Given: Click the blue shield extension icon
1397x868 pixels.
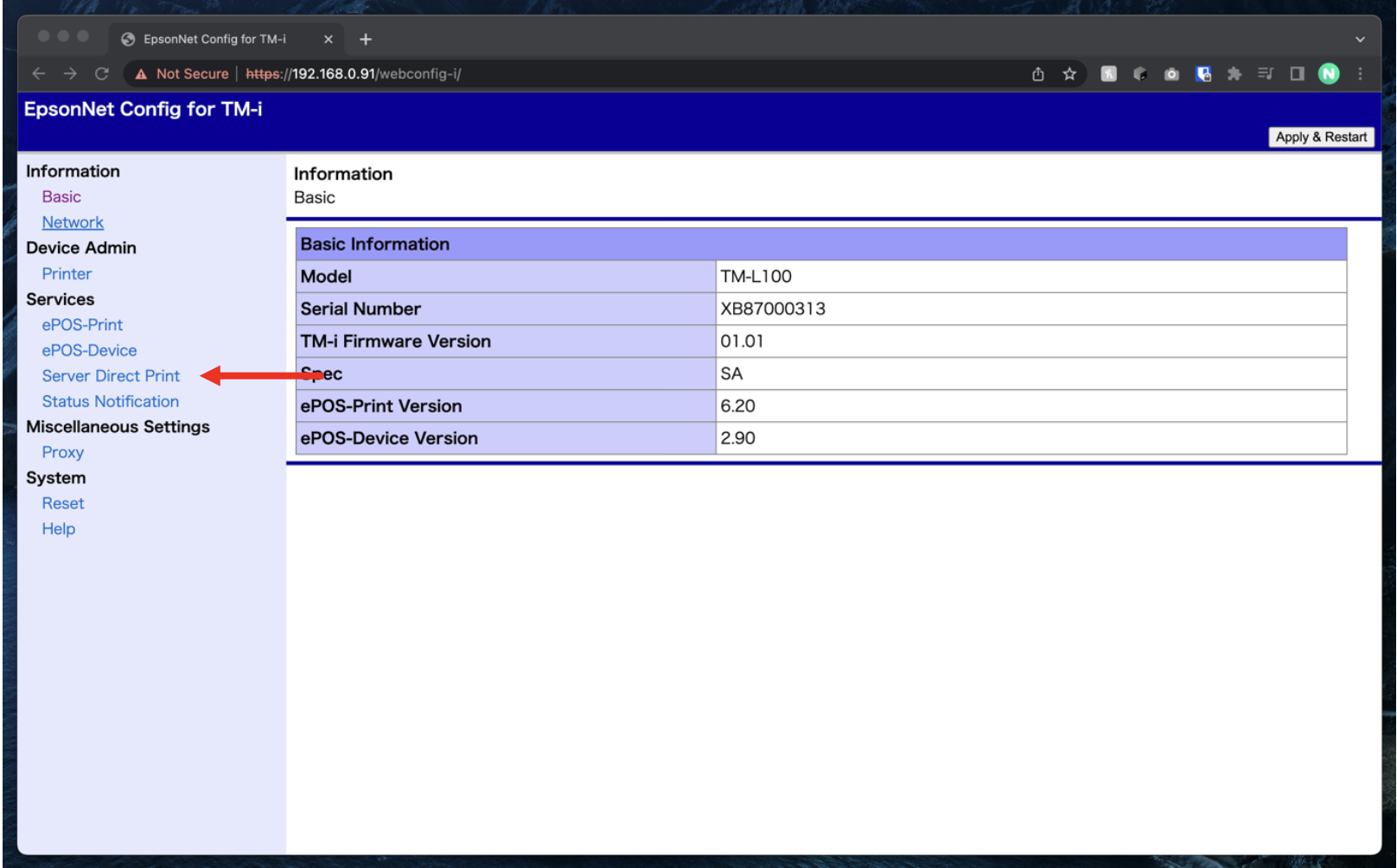Looking at the screenshot, I should (1203, 74).
